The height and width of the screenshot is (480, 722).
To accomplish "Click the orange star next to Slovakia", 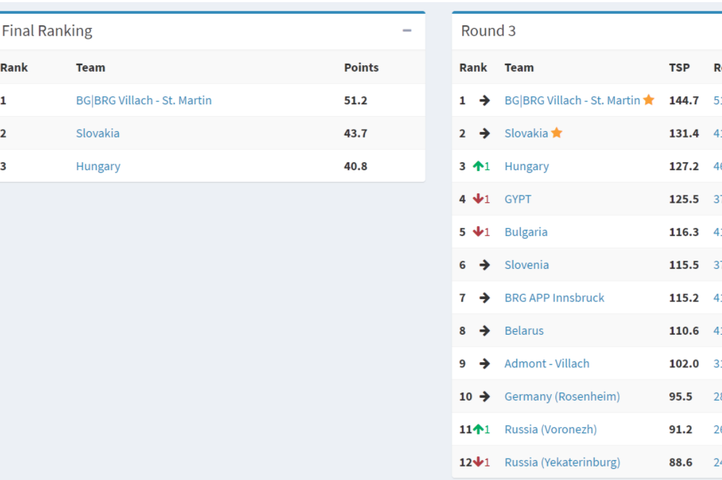I will click(557, 133).
